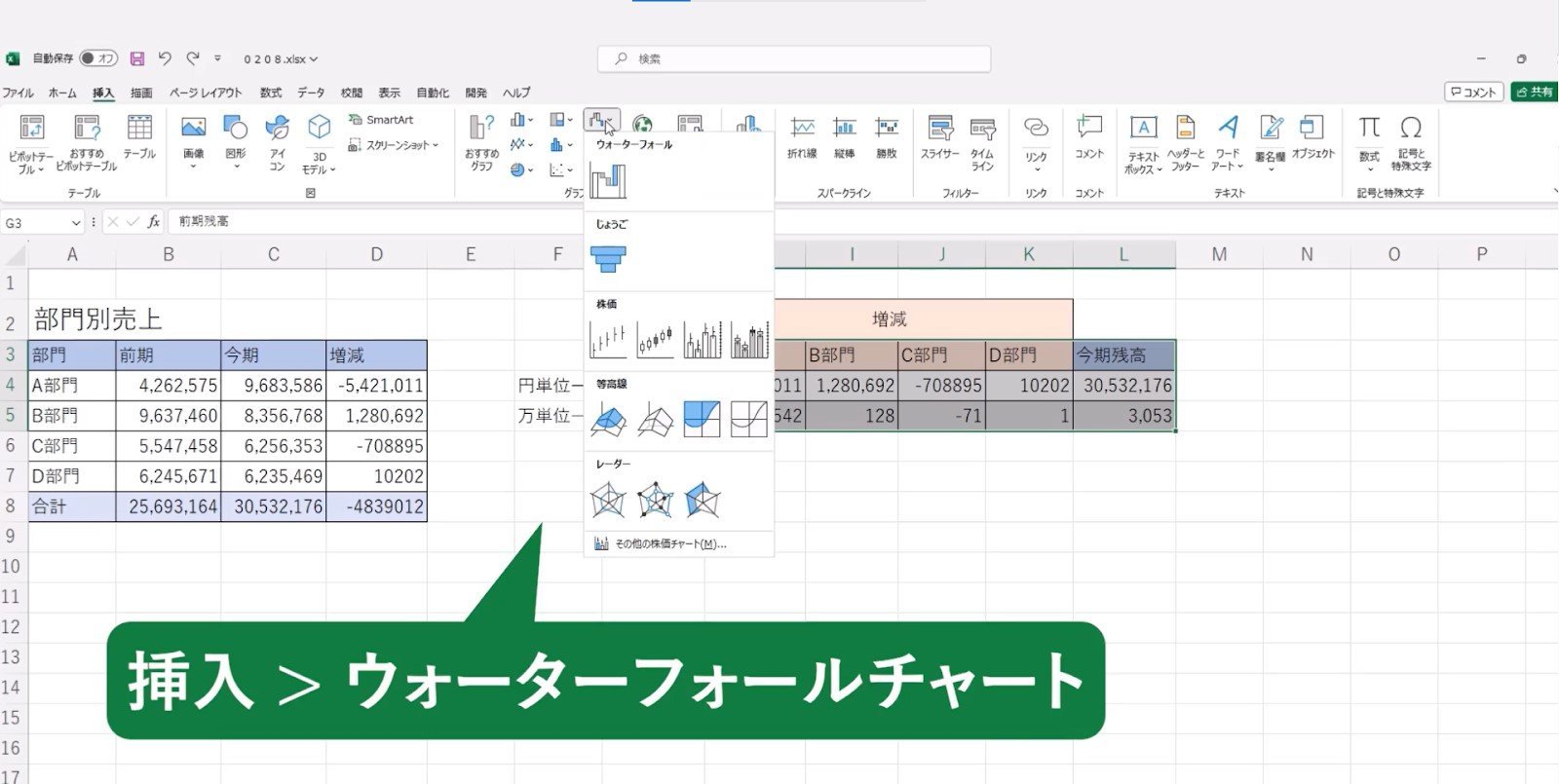1559x784 pixels.
Task: Open the ワードアート gallery
Action: coord(1228,143)
